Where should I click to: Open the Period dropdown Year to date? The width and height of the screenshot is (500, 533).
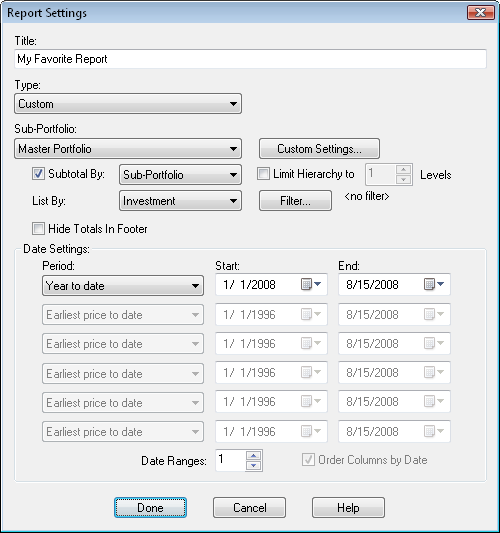123,286
